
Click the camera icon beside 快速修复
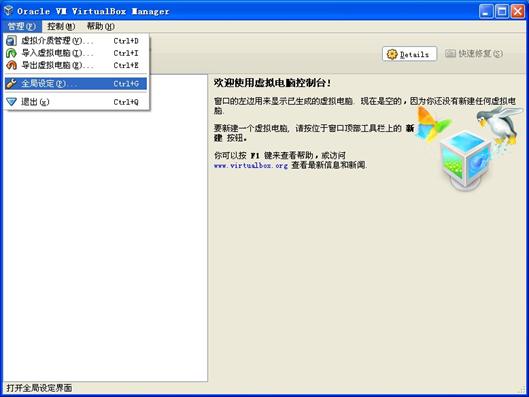pos(450,53)
